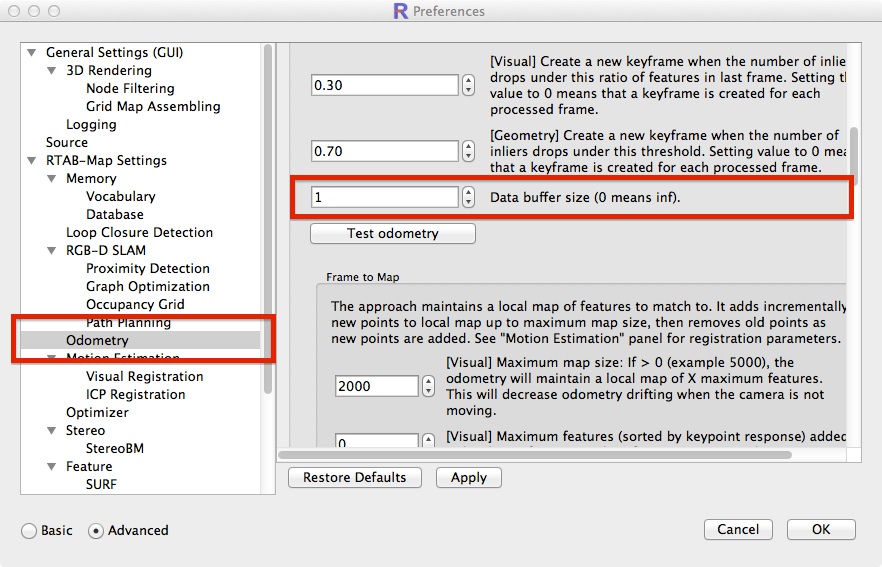Click the Maximum map size stepper arrows

click(428, 386)
